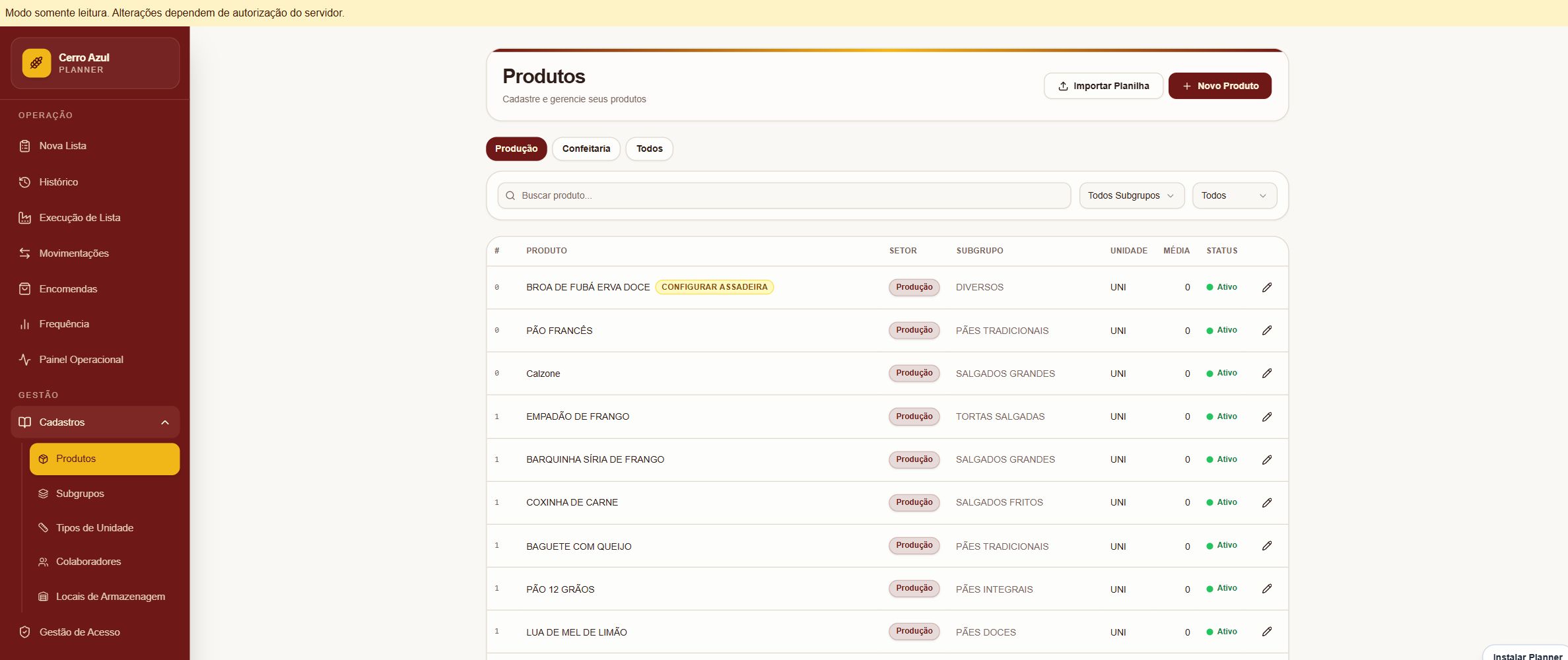Switch to the Confeitaria tab
Image resolution: width=1568 pixels, height=660 pixels.
pyautogui.click(x=586, y=148)
